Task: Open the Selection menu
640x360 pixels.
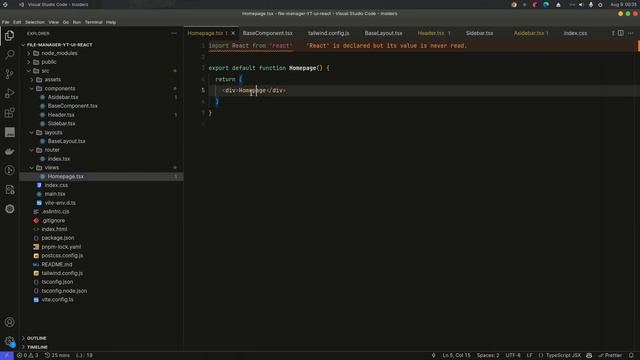Action: [35, 22]
